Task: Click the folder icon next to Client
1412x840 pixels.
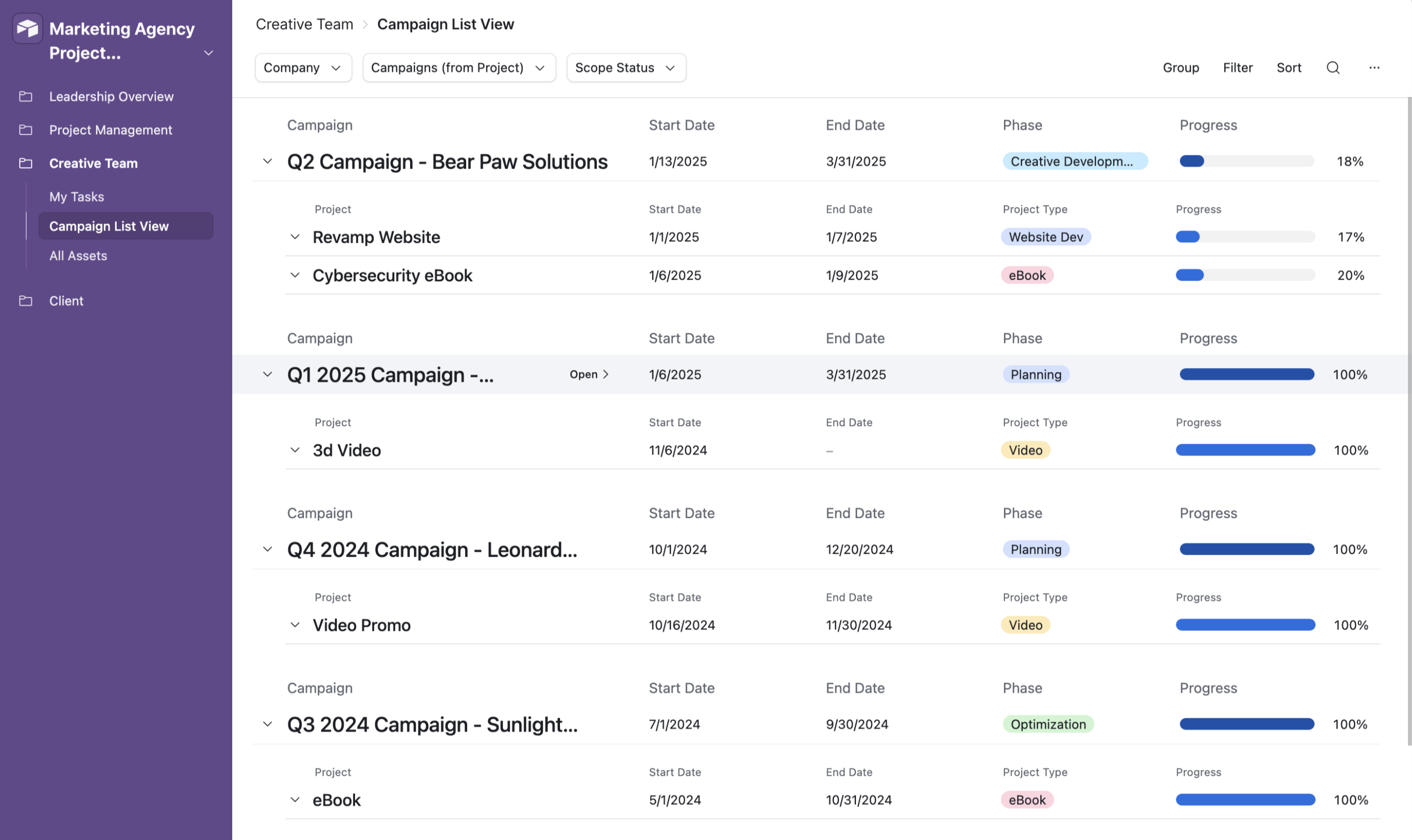Action: coord(26,300)
